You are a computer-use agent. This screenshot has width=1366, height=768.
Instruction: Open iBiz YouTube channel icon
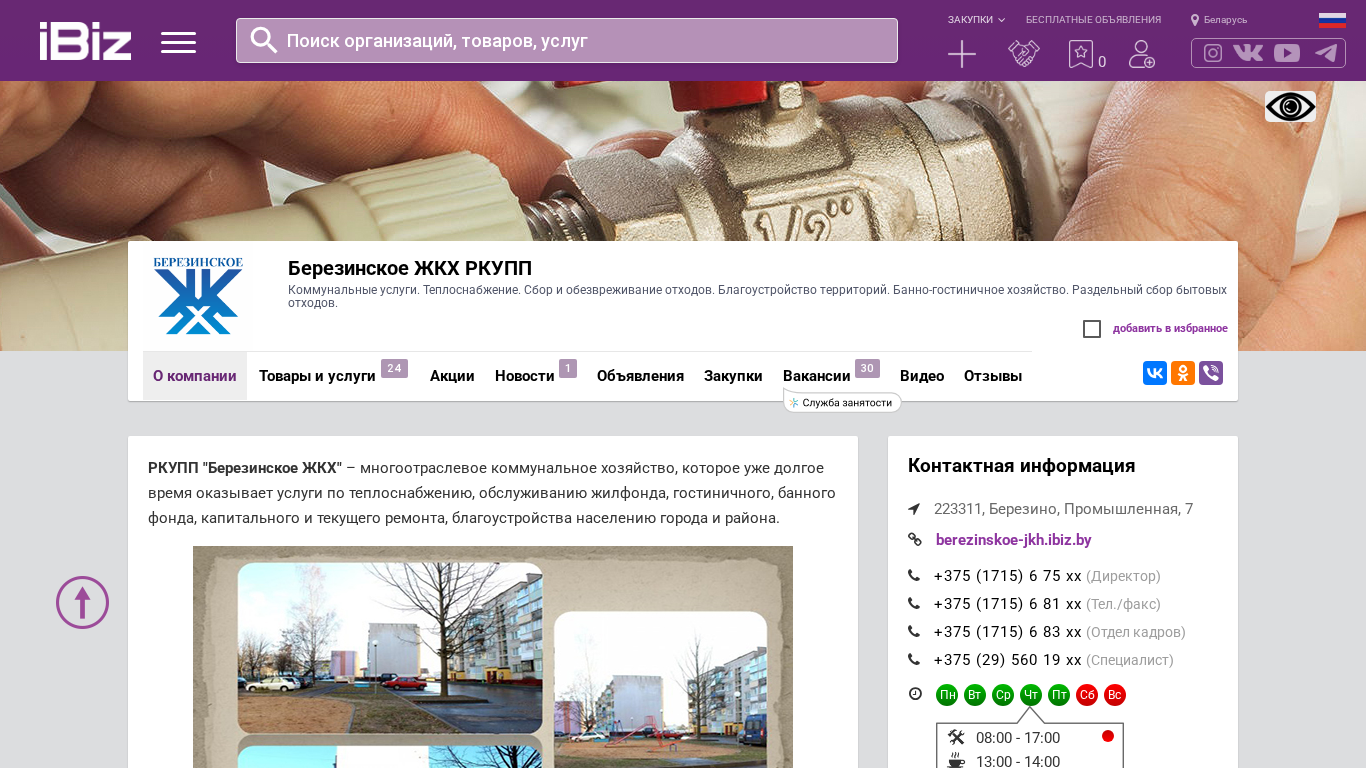pyautogui.click(x=1287, y=53)
